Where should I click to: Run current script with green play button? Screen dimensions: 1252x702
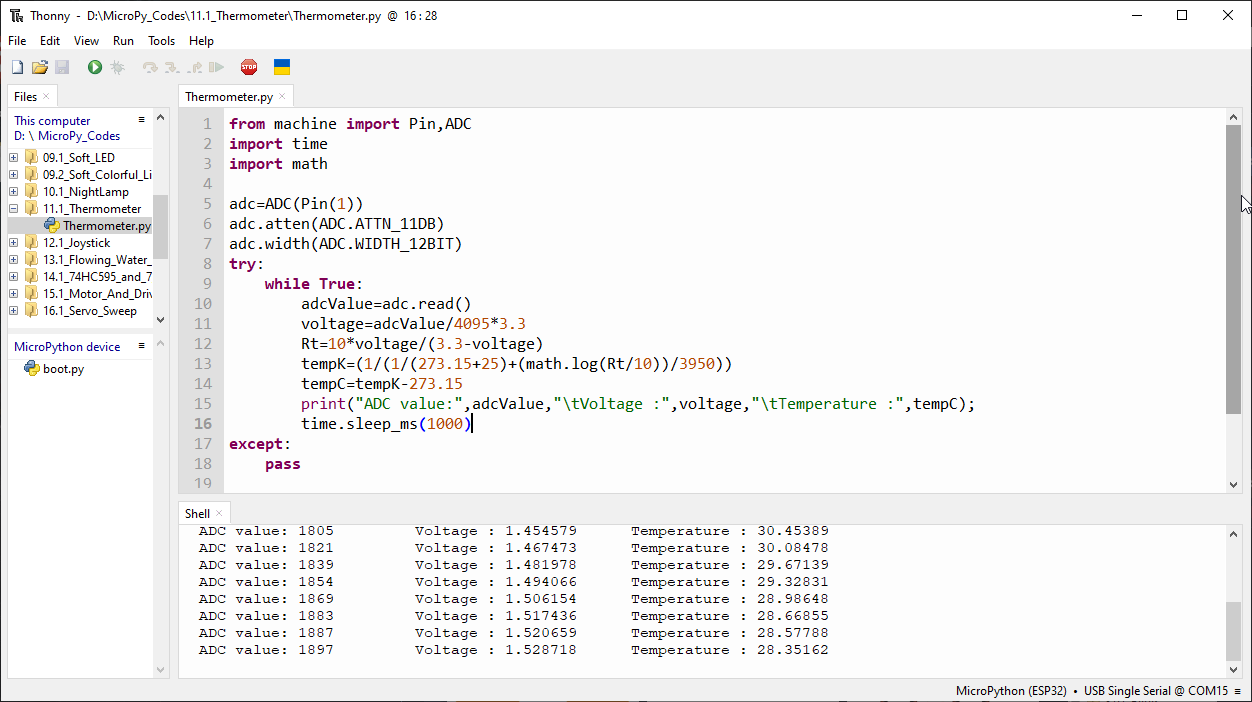[x=94, y=67]
